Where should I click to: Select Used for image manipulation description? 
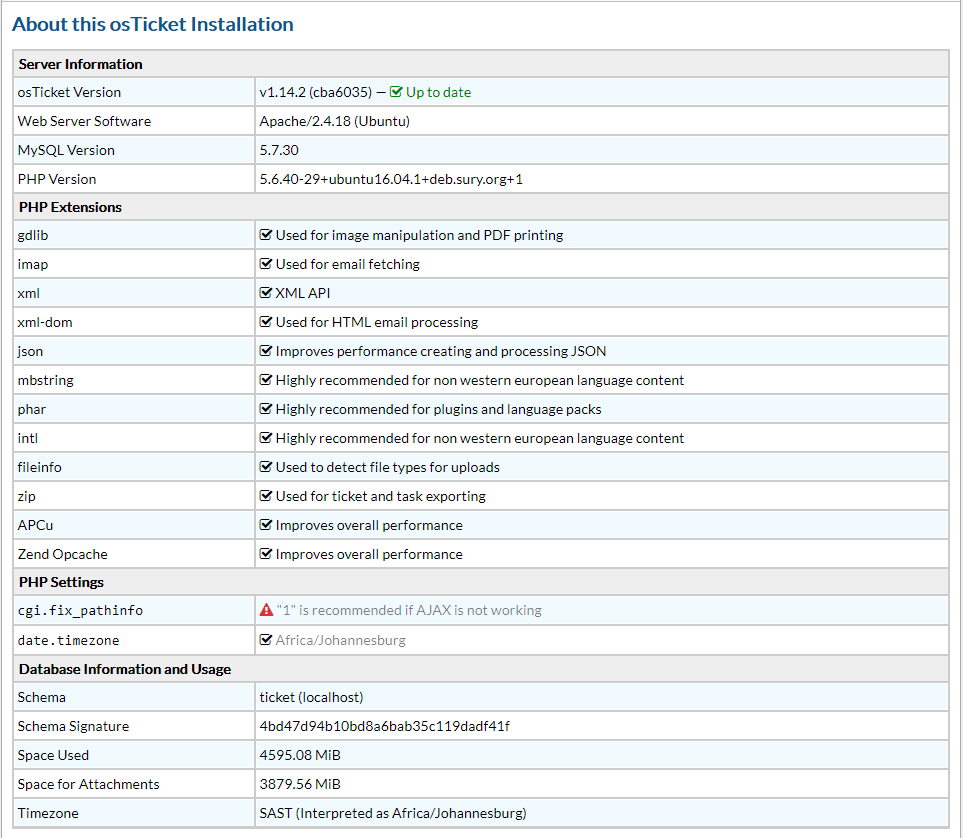tap(419, 235)
